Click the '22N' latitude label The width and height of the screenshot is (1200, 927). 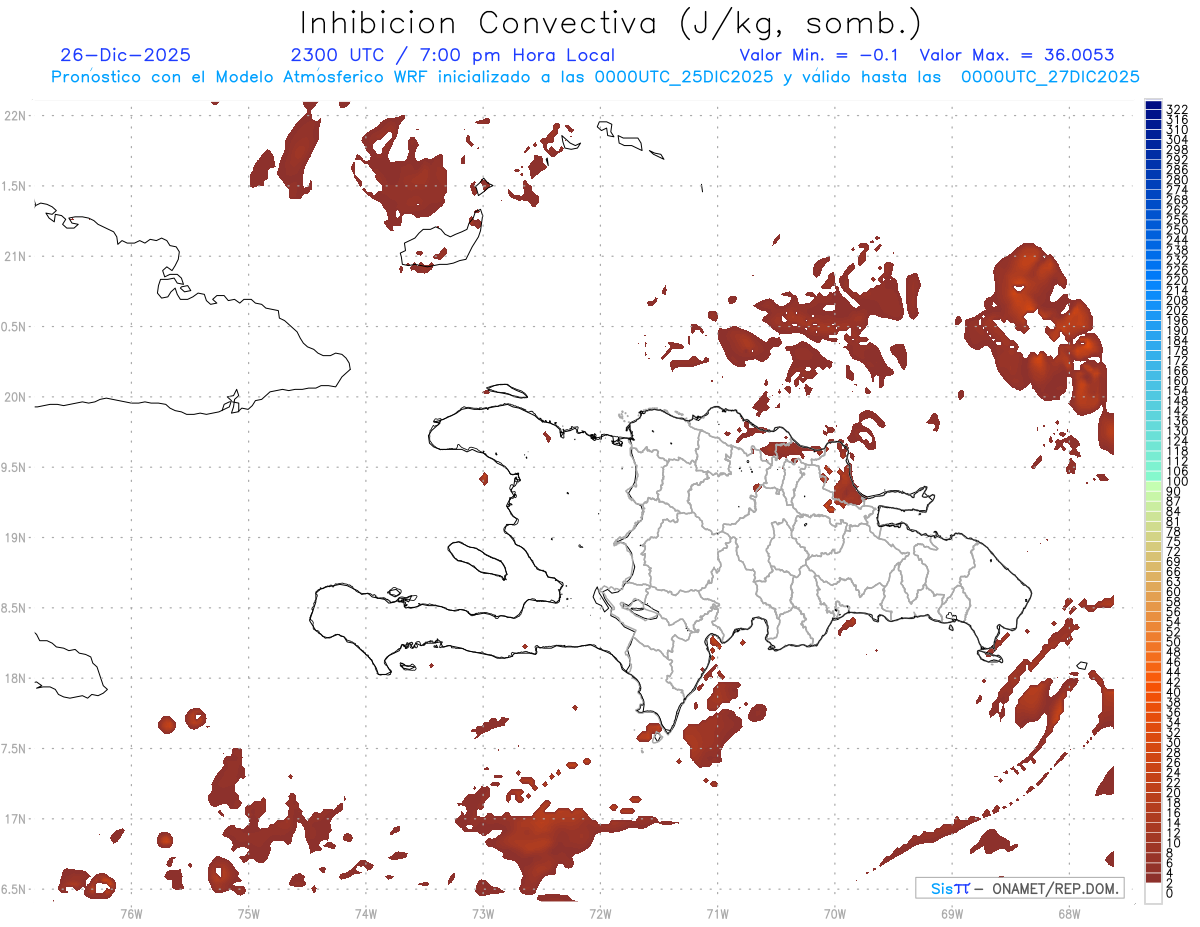pyautogui.click(x=17, y=116)
